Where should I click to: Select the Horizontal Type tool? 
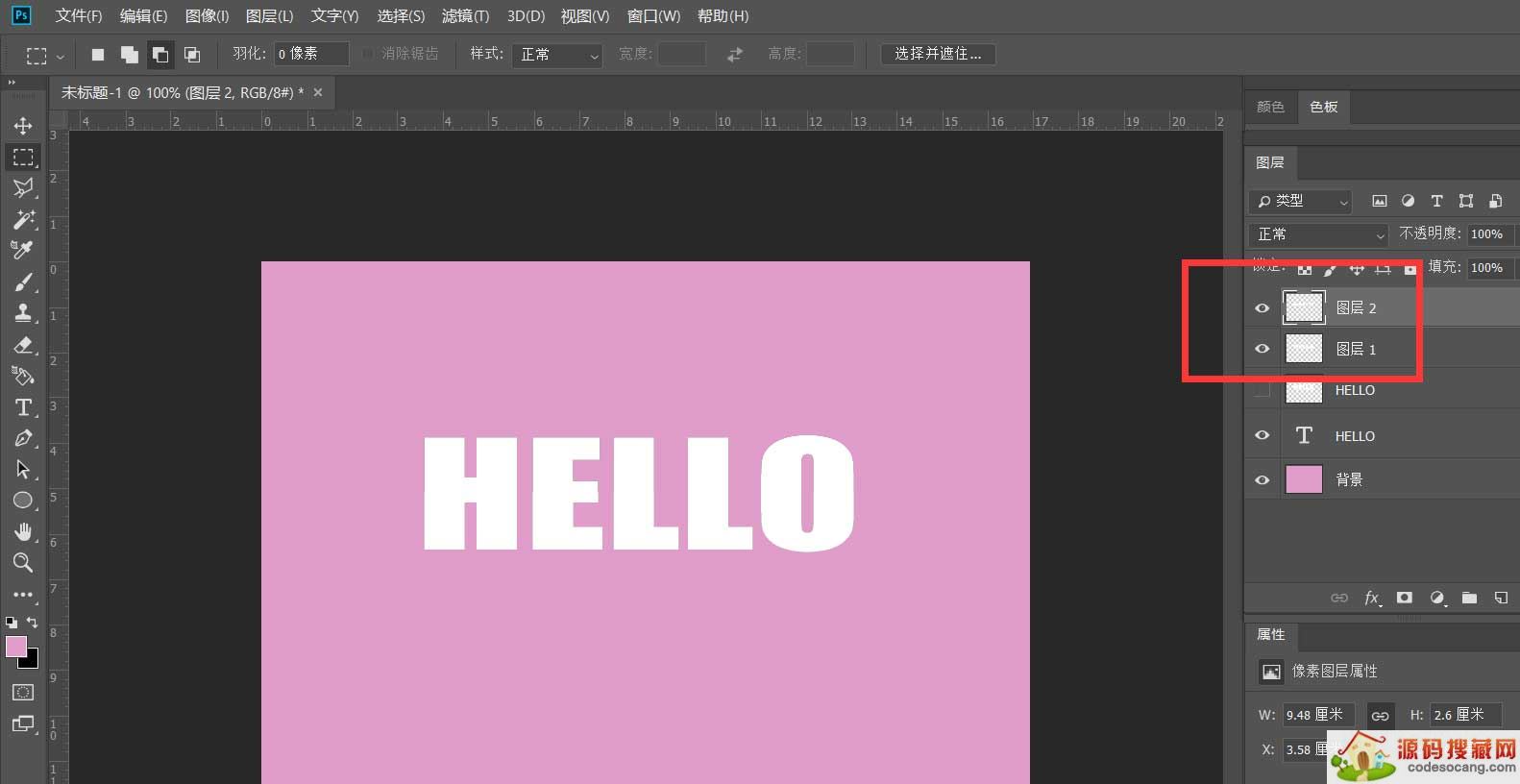coord(23,407)
